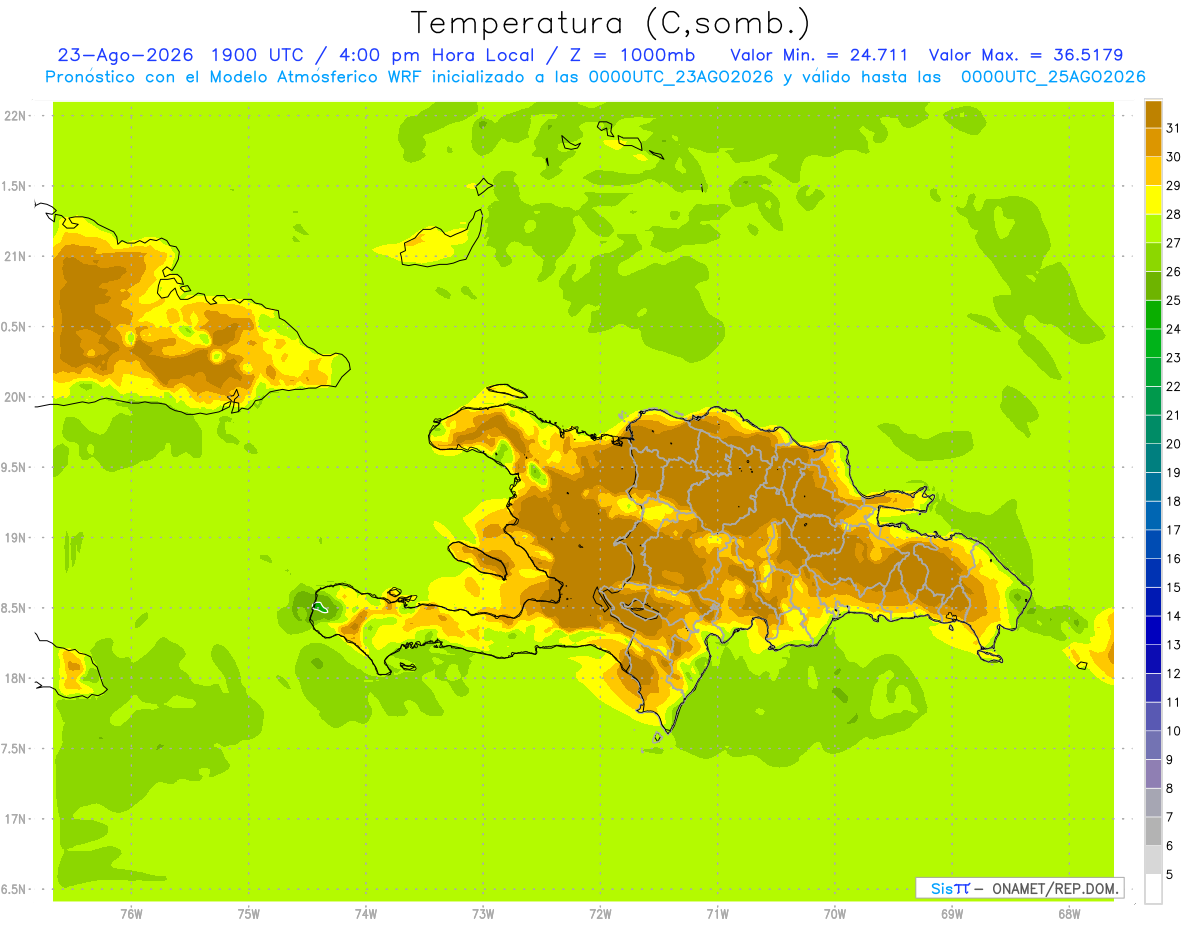Viewport: 1200px width, 927px height.
Task: Click the "Valor Min. = 24.711" readout
Action: click(819, 55)
